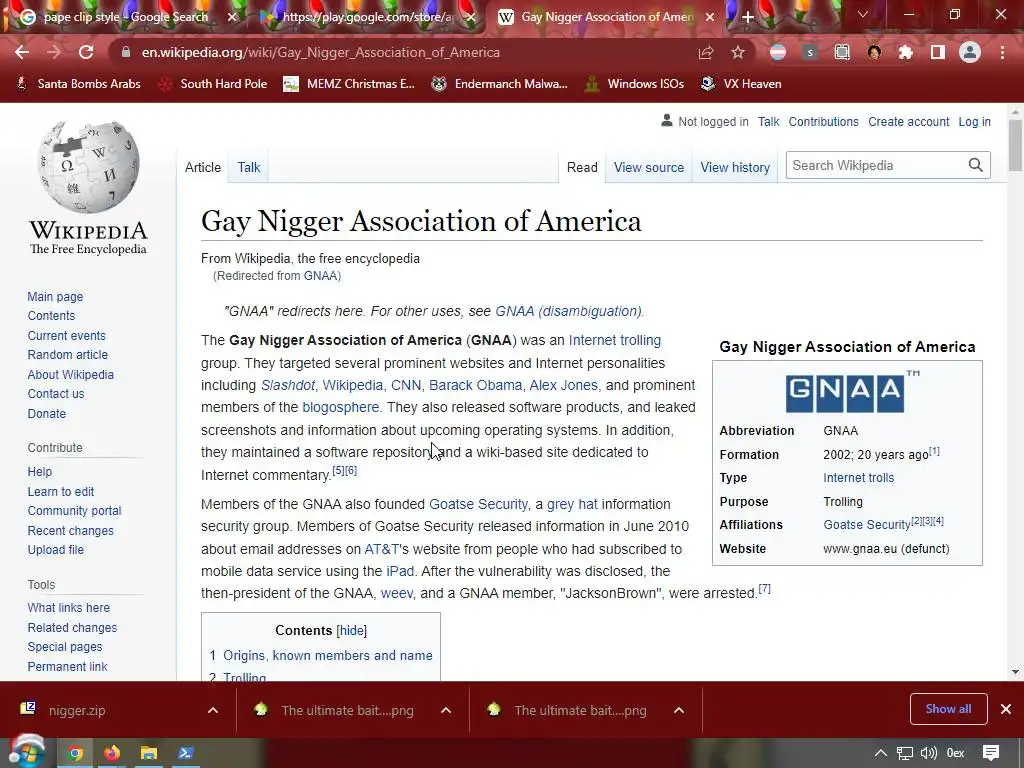This screenshot has width=1024, height=768.
Task: Open the Windows ISOs bookmark
Action: 634,84
